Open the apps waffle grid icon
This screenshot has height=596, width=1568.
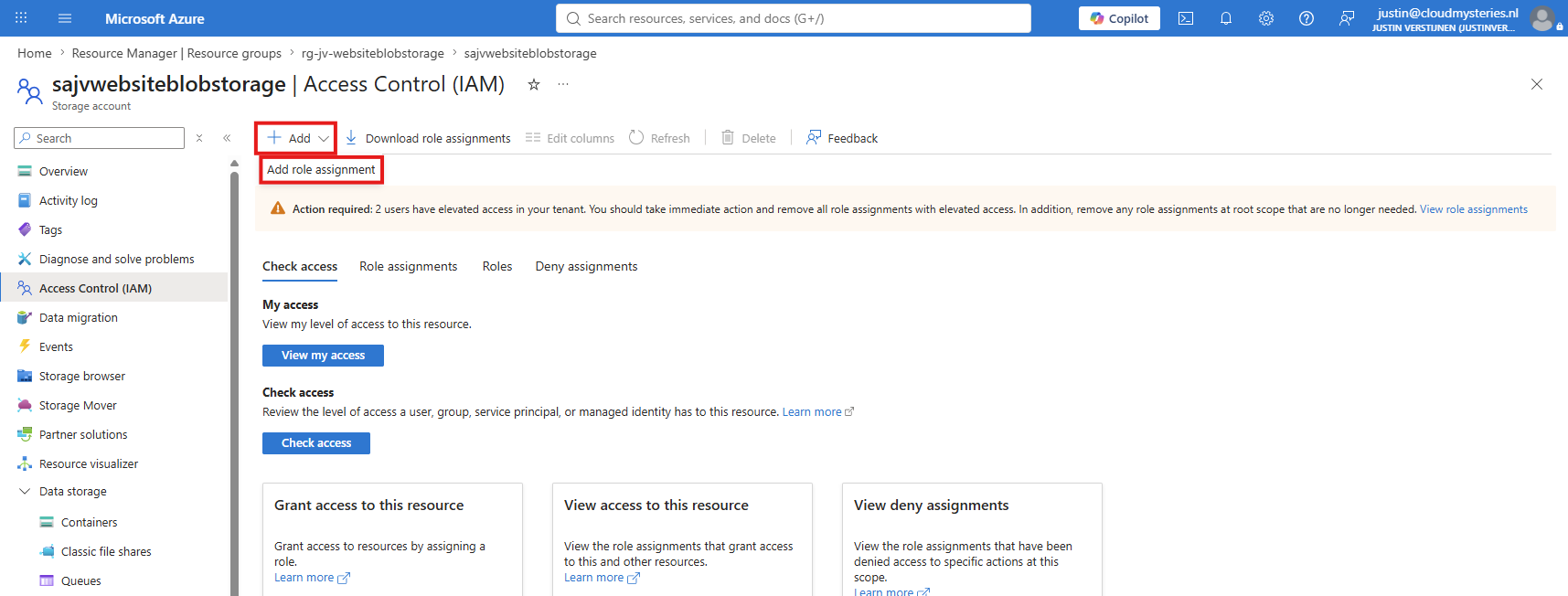click(21, 18)
